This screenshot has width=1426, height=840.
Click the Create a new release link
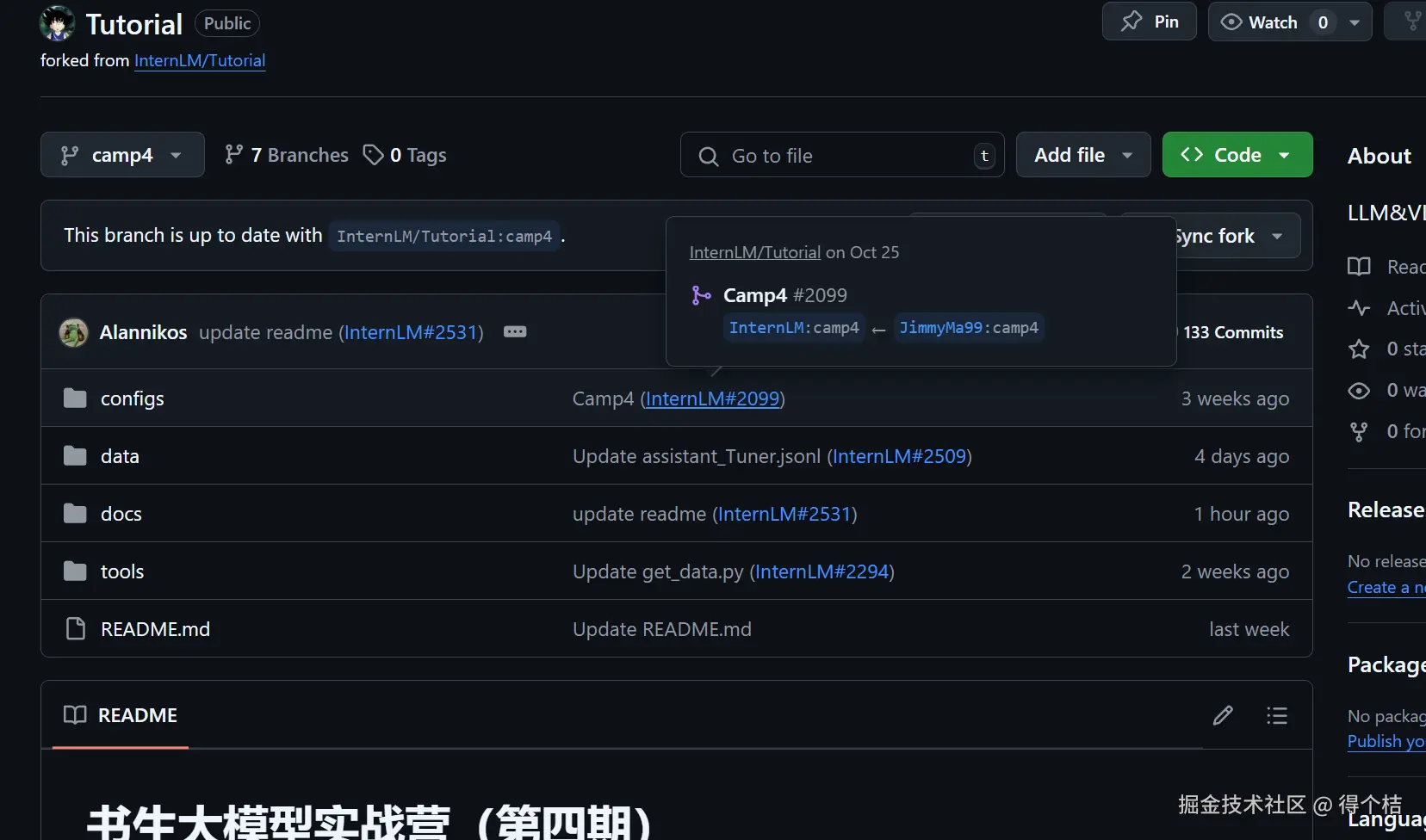[x=1386, y=587]
